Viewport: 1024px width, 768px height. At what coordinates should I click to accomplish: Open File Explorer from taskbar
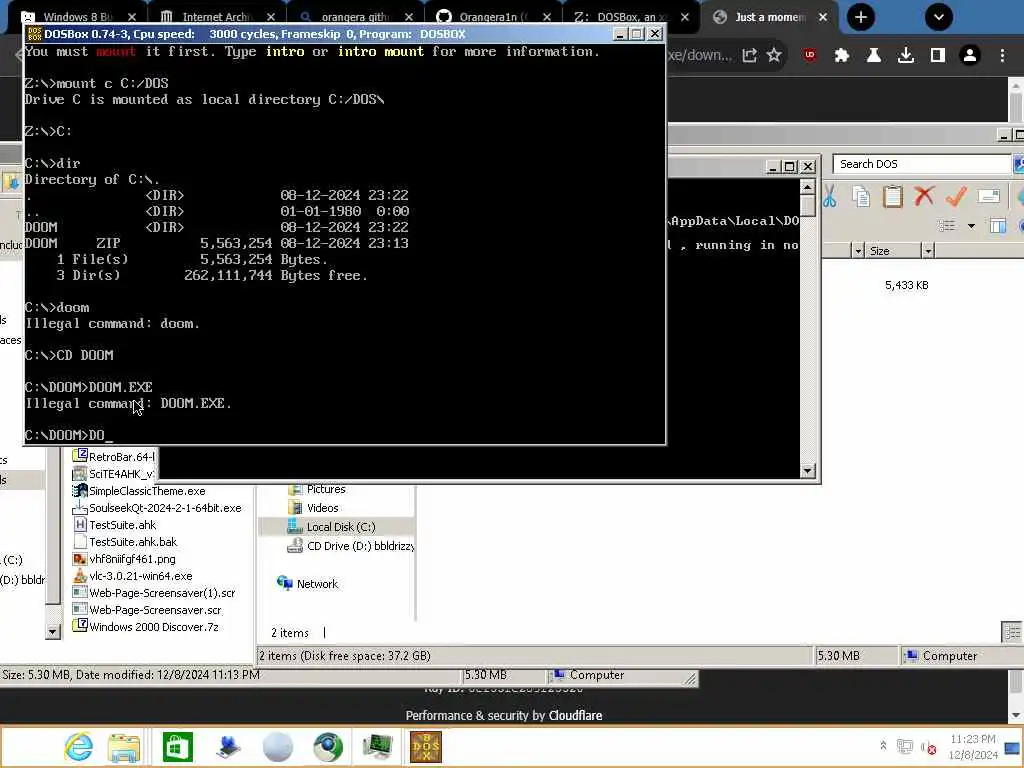click(124, 746)
